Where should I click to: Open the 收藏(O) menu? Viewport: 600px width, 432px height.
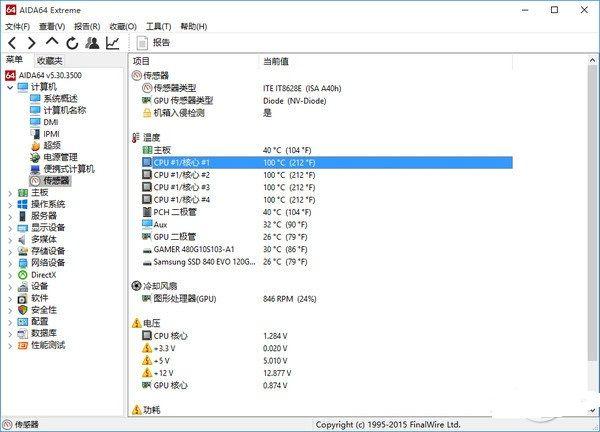[123, 26]
